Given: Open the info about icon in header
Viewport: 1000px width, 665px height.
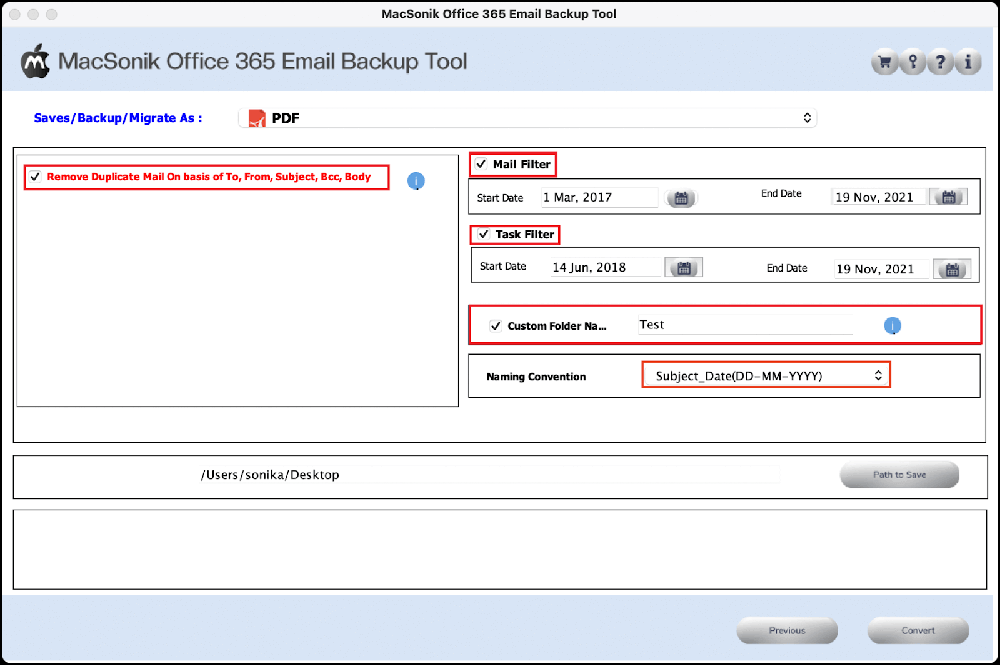Looking at the screenshot, I should [x=967, y=62].
